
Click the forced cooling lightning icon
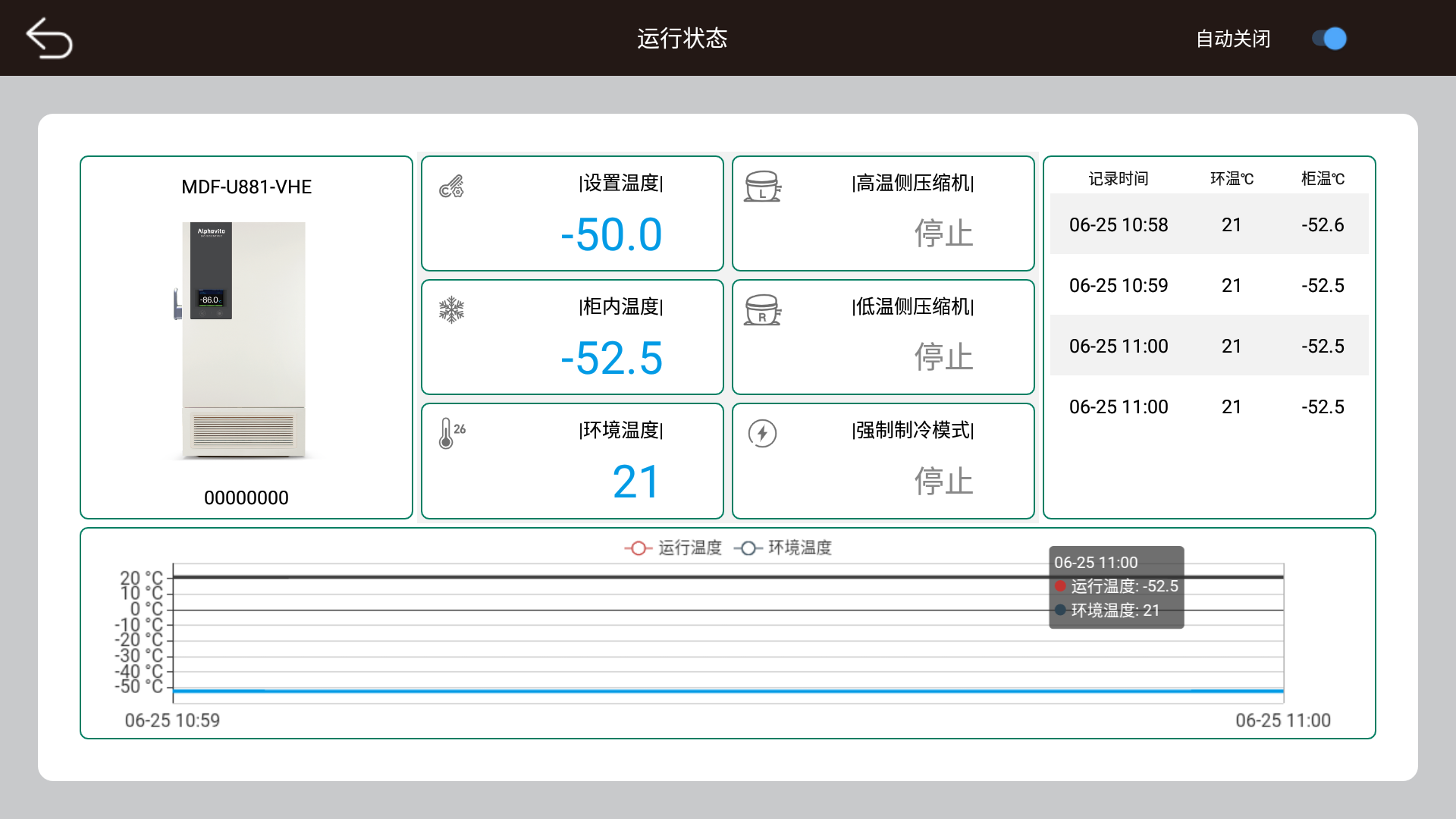point(762,434)
